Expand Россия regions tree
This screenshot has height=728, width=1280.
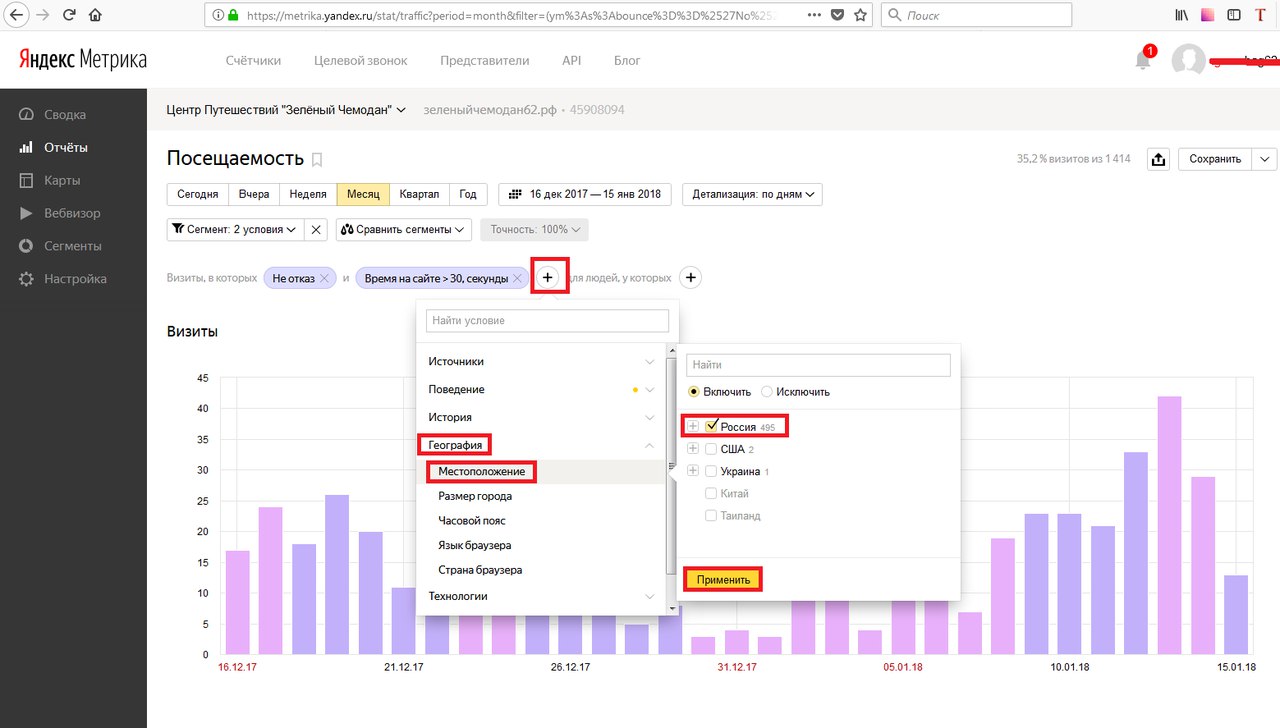pyautogui.click(x=693, y=426)
